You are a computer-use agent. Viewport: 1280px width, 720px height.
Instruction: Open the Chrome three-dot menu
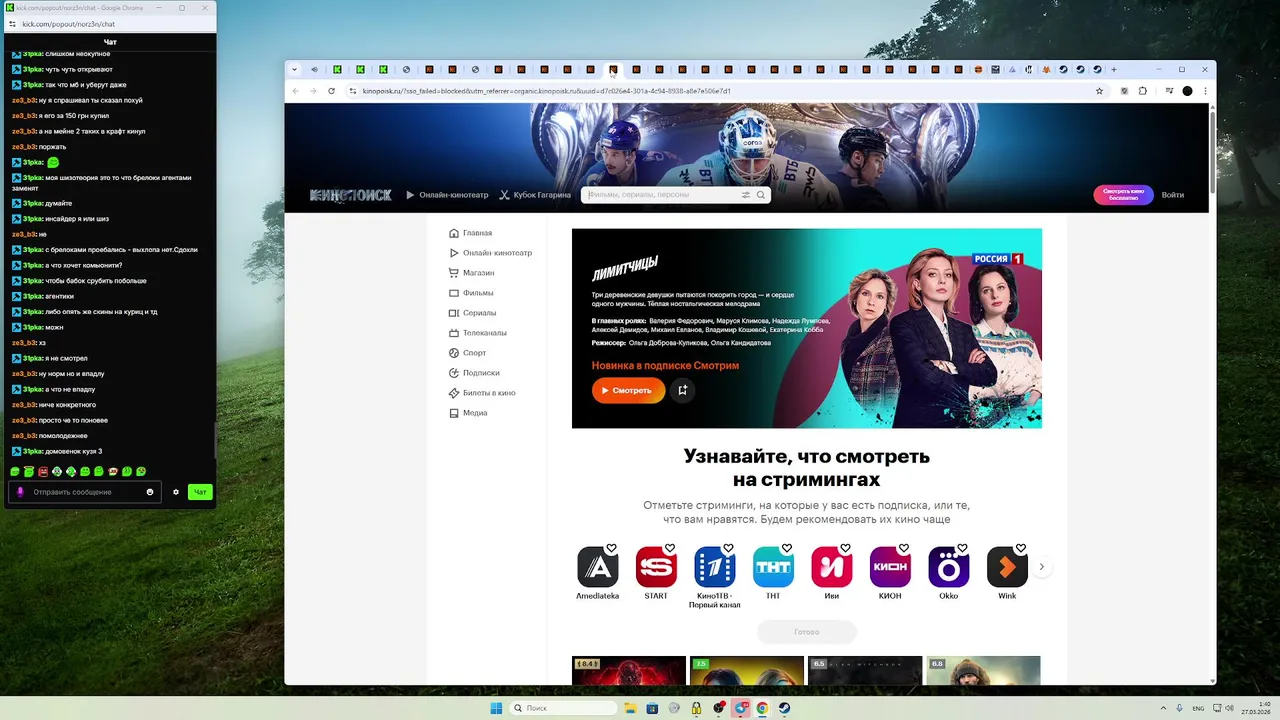click(1204, 91)
